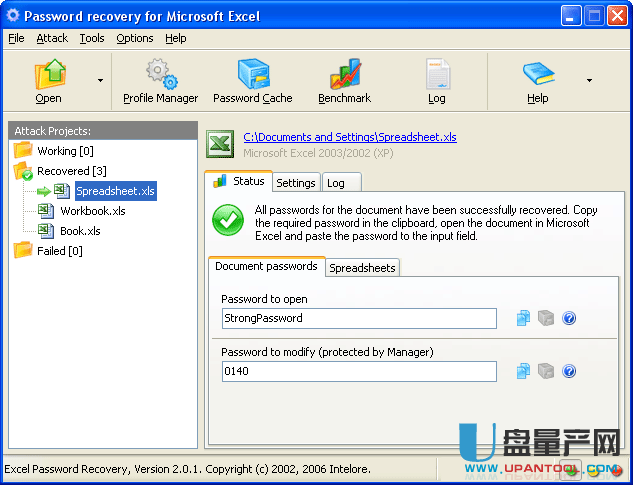Click the status bar version text

[187, 469]
